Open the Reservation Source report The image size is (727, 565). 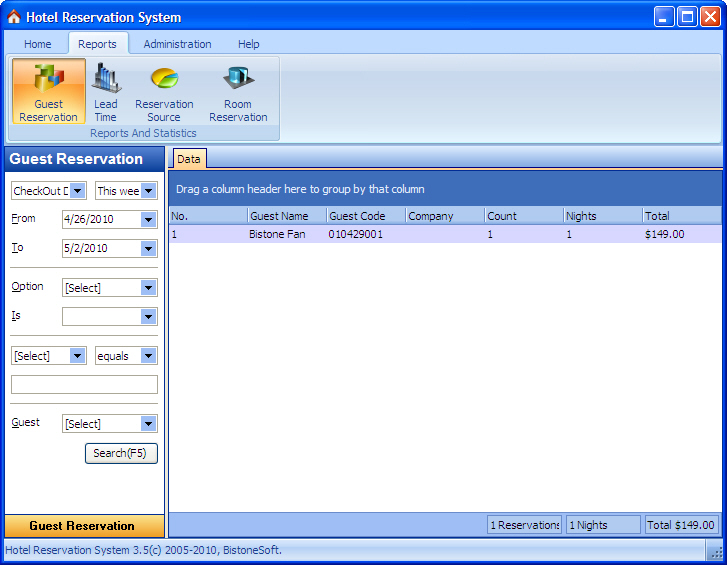tap(164, 91)
